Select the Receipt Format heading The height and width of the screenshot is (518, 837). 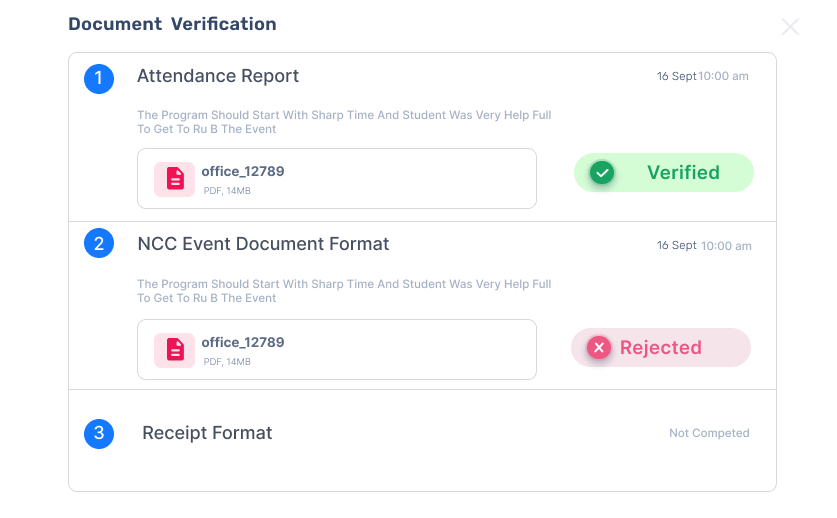pos(207,433)
